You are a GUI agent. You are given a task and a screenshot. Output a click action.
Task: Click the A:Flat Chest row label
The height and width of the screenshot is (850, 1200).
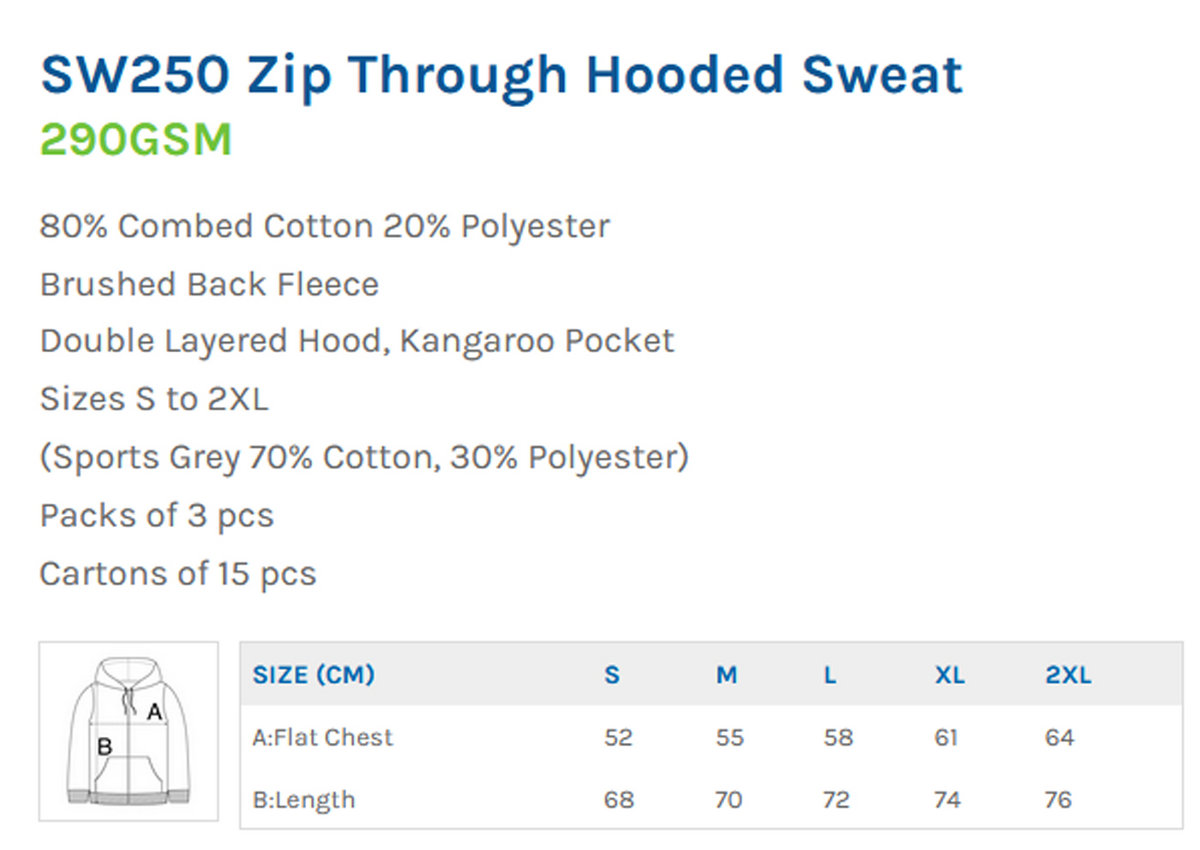323,738
